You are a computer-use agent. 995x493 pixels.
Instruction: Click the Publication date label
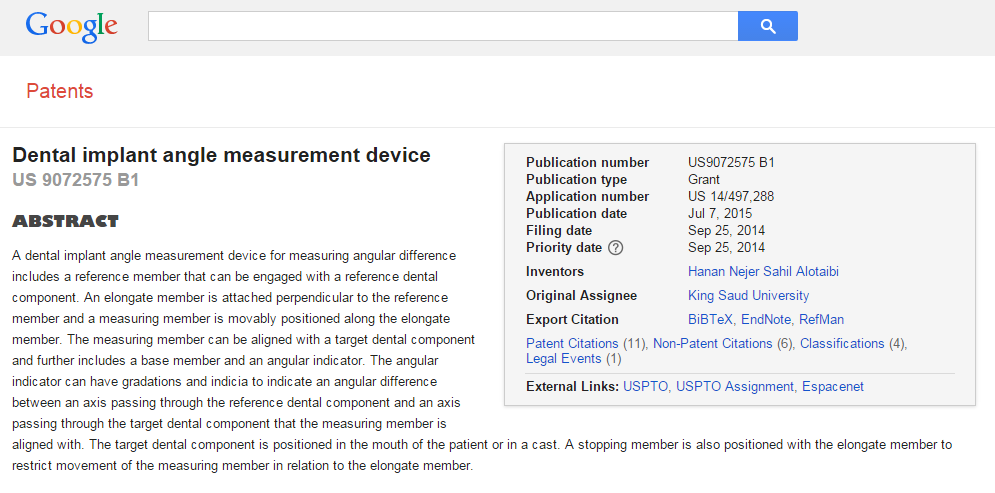pos(576,214)
